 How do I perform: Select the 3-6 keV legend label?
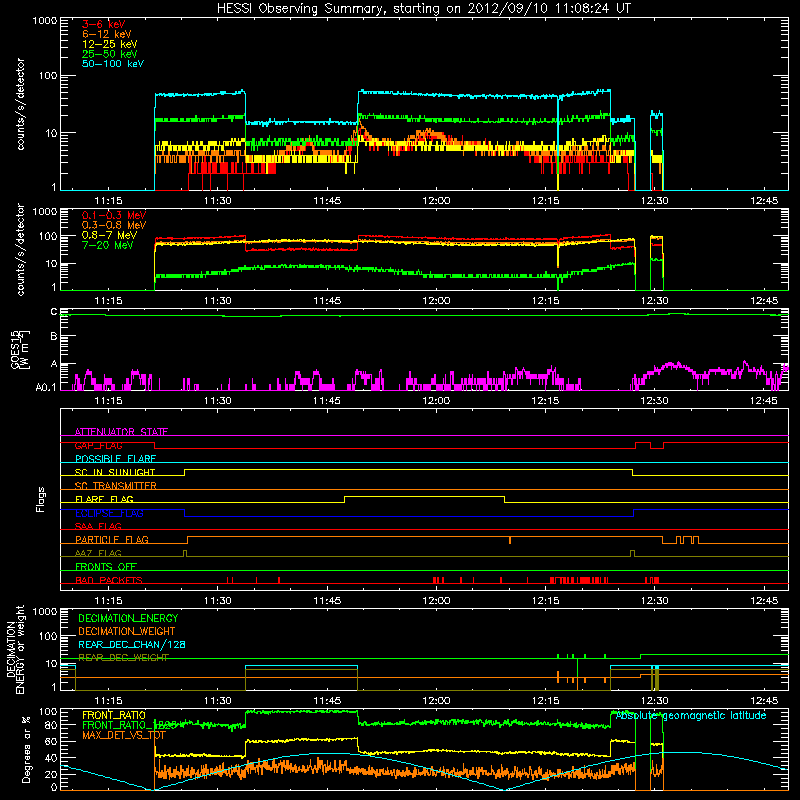click(104, 24)
